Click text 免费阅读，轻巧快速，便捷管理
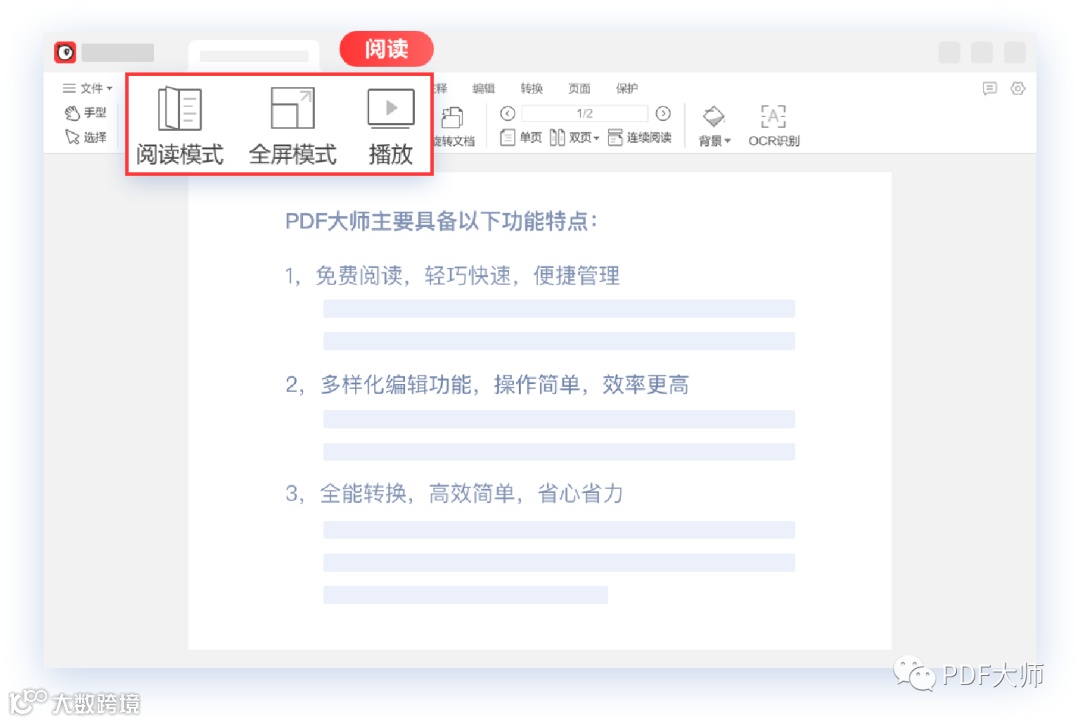Viewport: 1080px width, 723px height. pos(468,276)
